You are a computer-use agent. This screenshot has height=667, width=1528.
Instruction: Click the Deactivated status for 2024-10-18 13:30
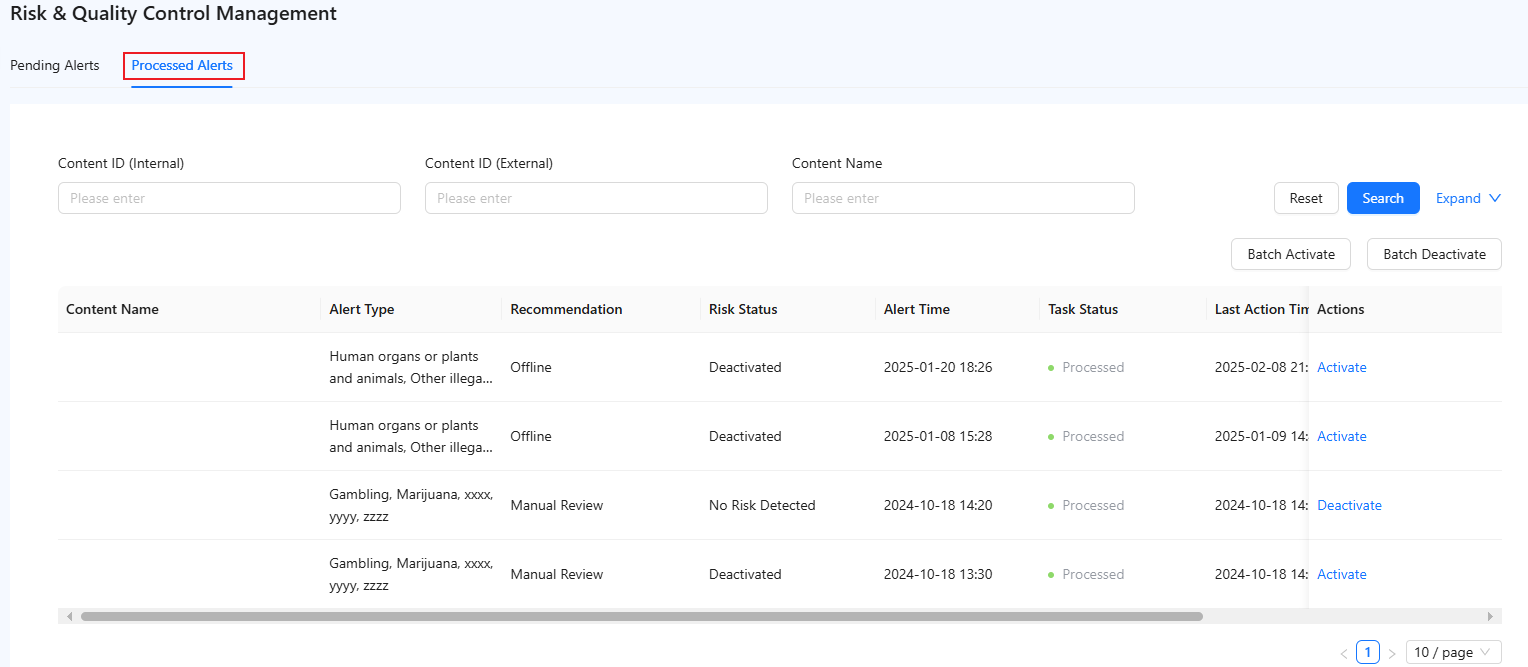coord(745,574)
